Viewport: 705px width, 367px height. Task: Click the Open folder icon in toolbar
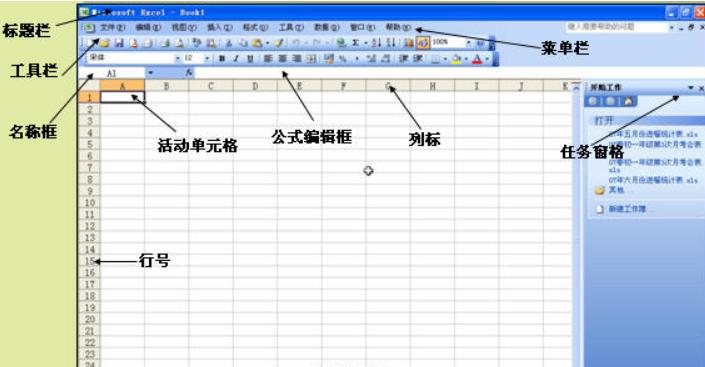pos(104,43)
